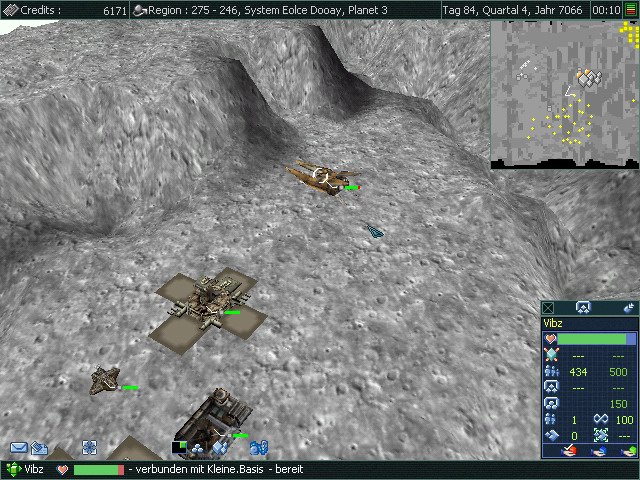Image resolution: width=640 pixels, height=480 pixels.
Task: Toggle the red hand icon with checkmark
Action: (x=570, y=451)
